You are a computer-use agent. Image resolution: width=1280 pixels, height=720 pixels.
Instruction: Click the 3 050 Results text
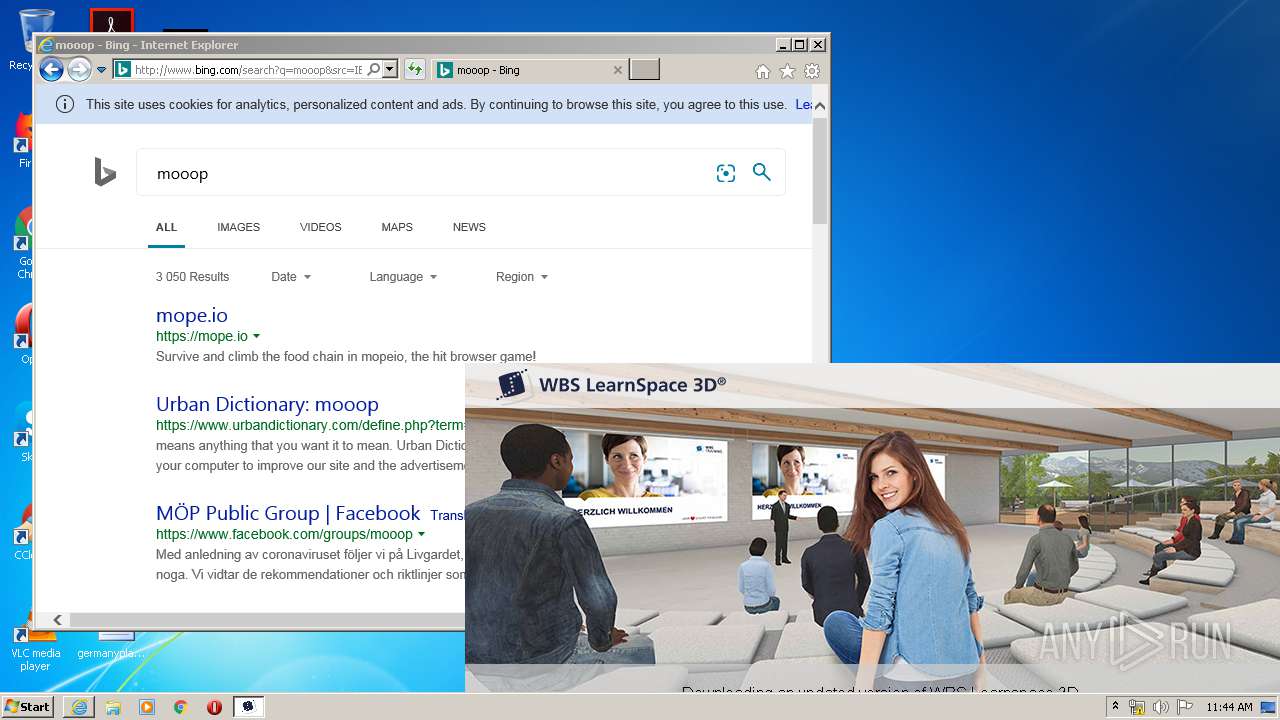click(x=192, y=277)
